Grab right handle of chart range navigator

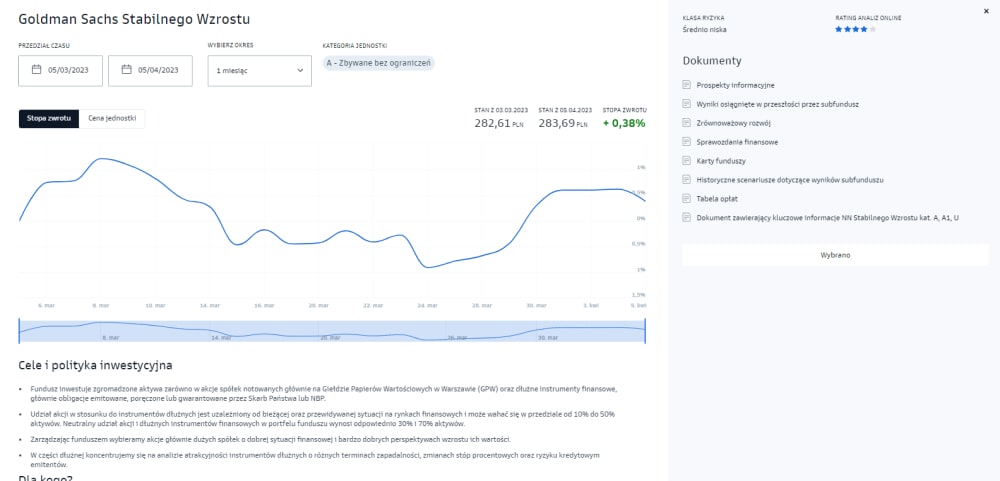point(645,332)
